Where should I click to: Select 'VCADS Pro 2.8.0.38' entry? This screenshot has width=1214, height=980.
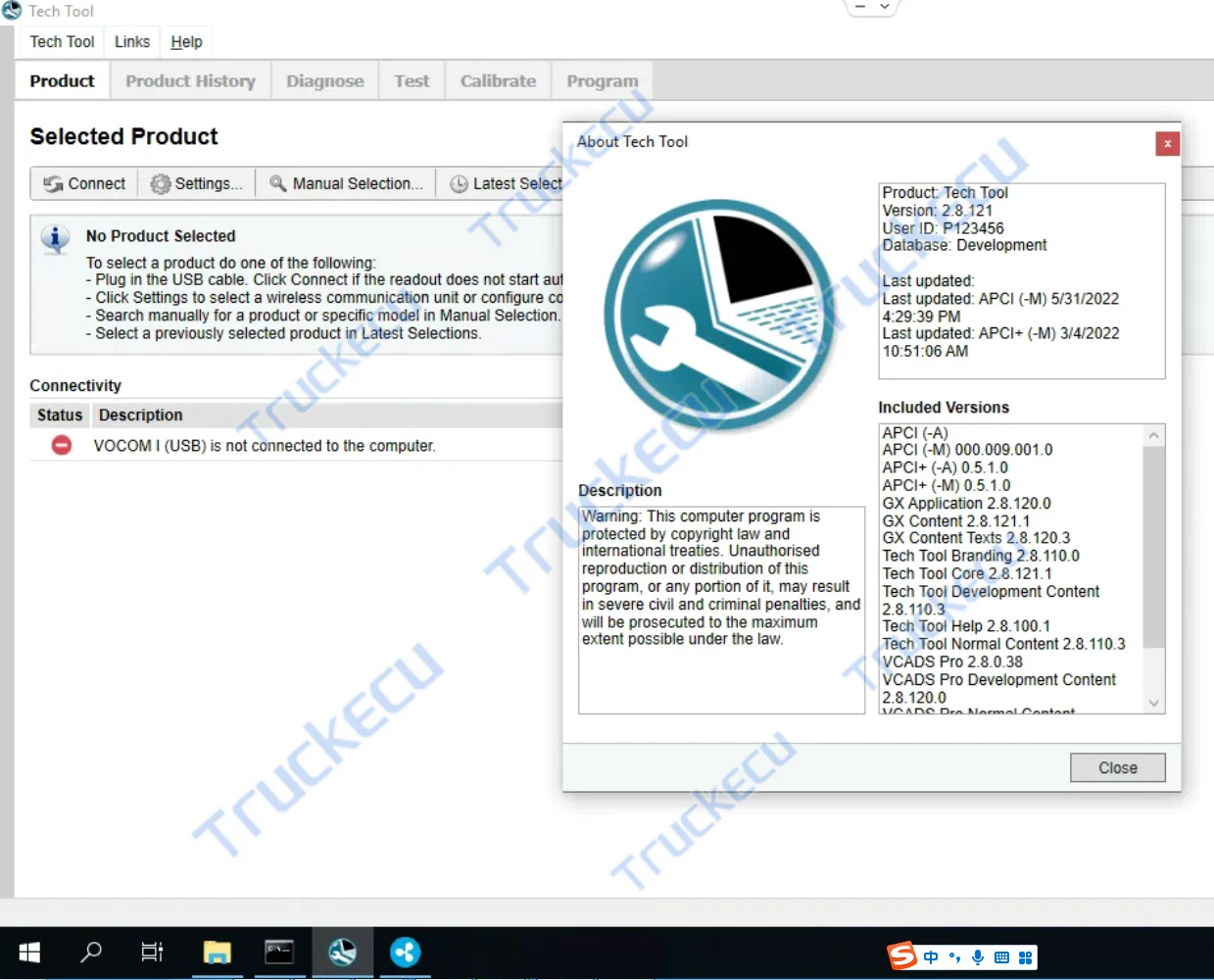(x=952, y=661)
